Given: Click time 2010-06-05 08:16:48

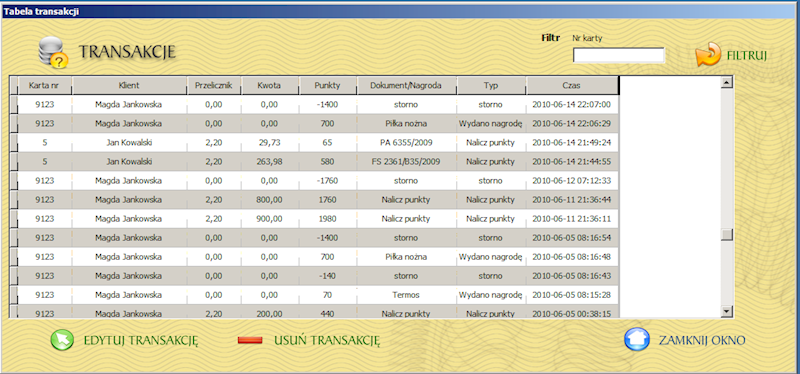Looking at the screenshot, I should [x=571, y=257].
